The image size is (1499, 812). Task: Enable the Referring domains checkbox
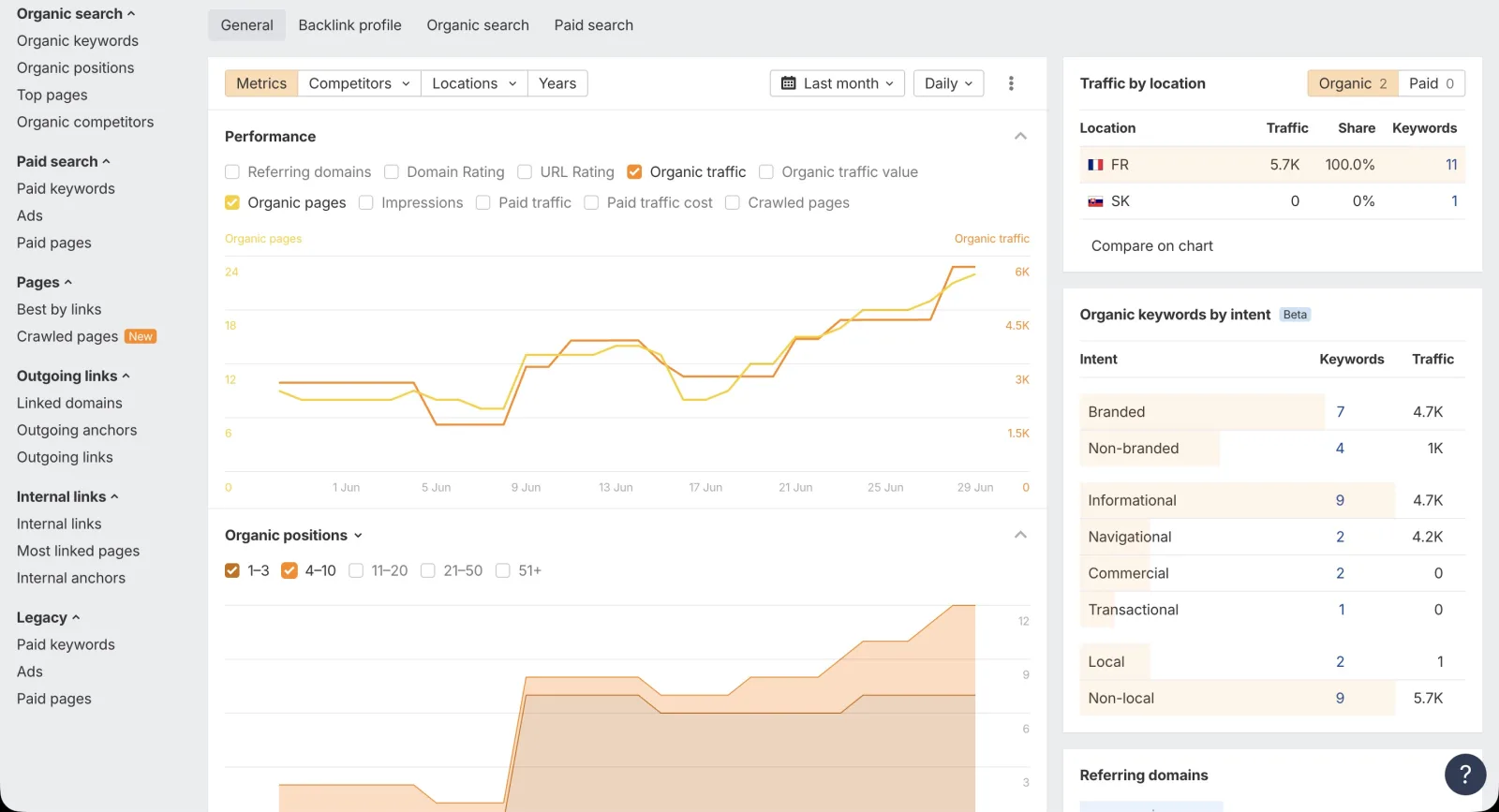click(232, 172)
